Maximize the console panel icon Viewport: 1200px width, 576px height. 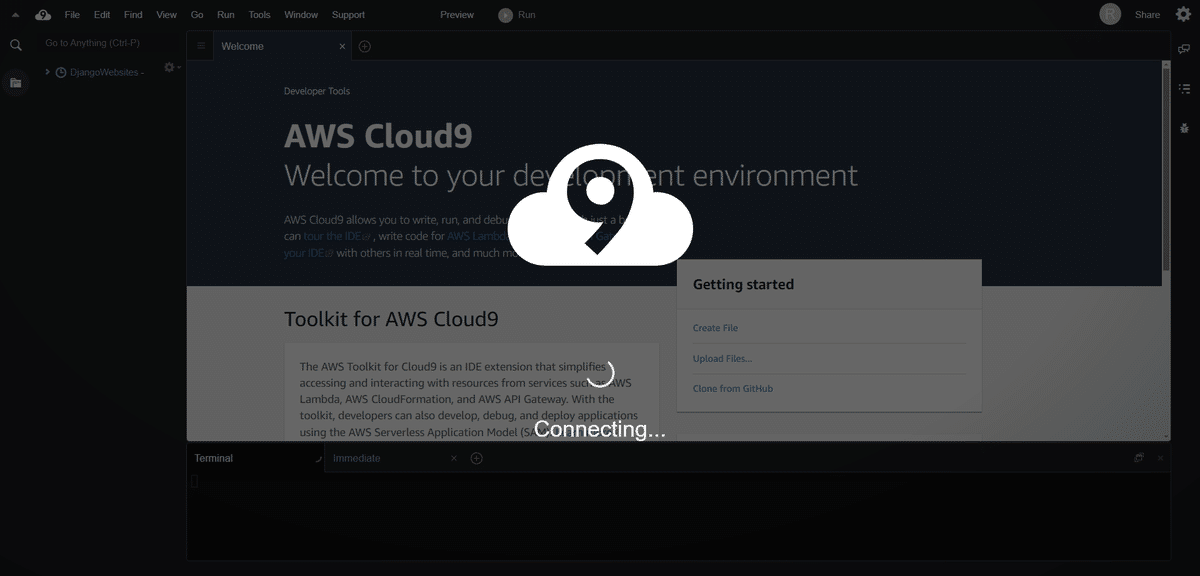click(1139, 458)
